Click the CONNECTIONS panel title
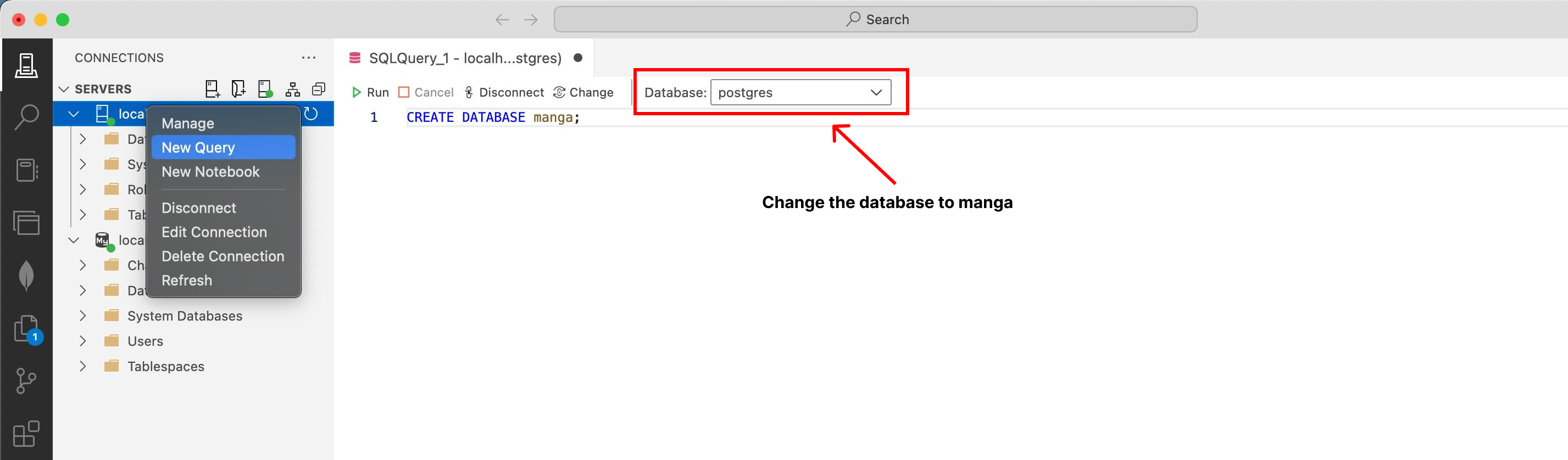The image size is (1568, 460). pos(119,58)
